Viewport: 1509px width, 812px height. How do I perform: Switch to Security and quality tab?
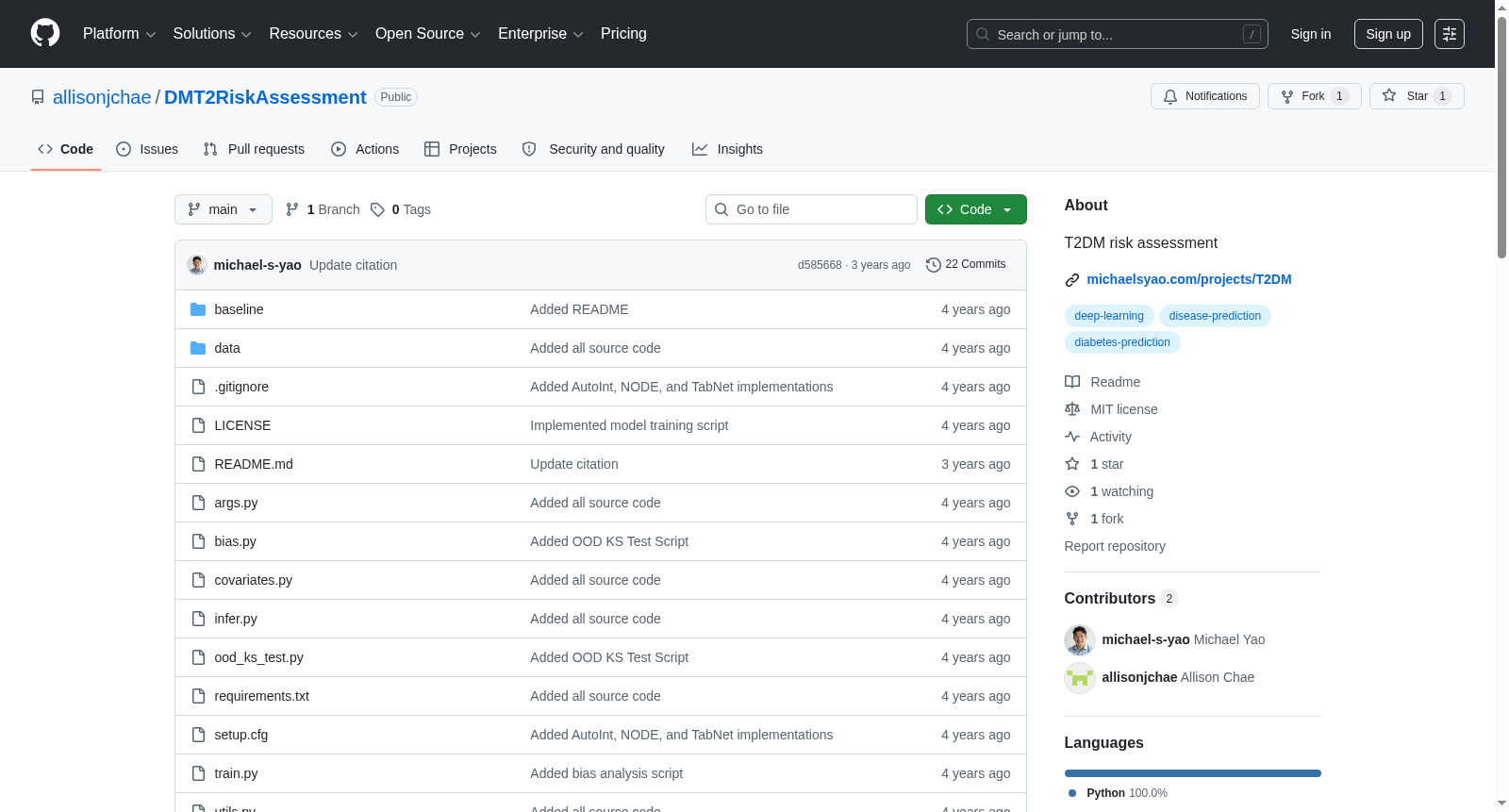click(593, 149)
